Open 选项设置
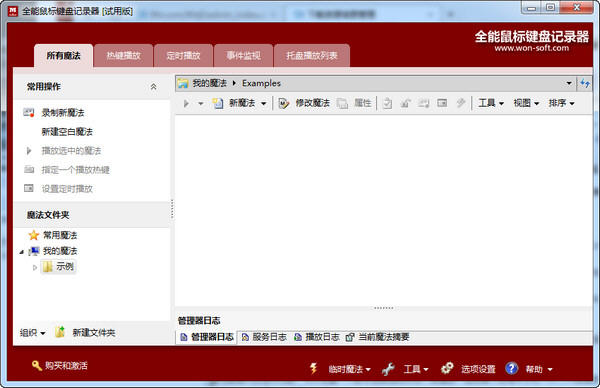 (x=478, y=369)
